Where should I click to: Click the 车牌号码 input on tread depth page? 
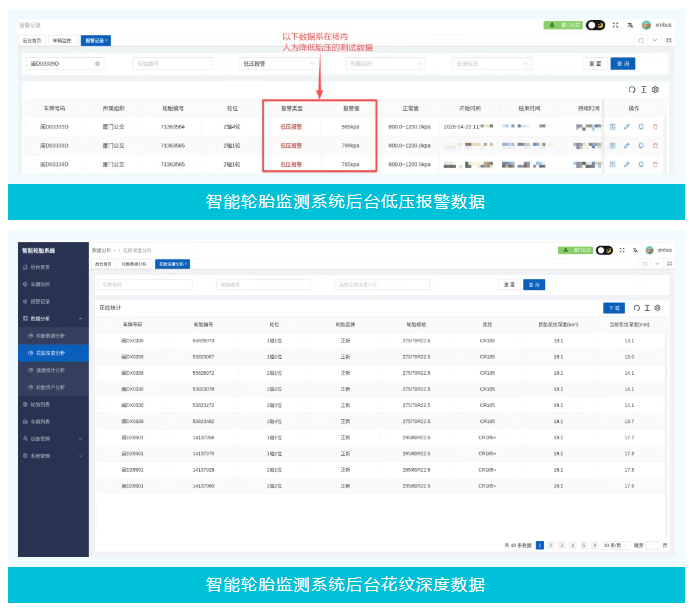click(145, 285)
